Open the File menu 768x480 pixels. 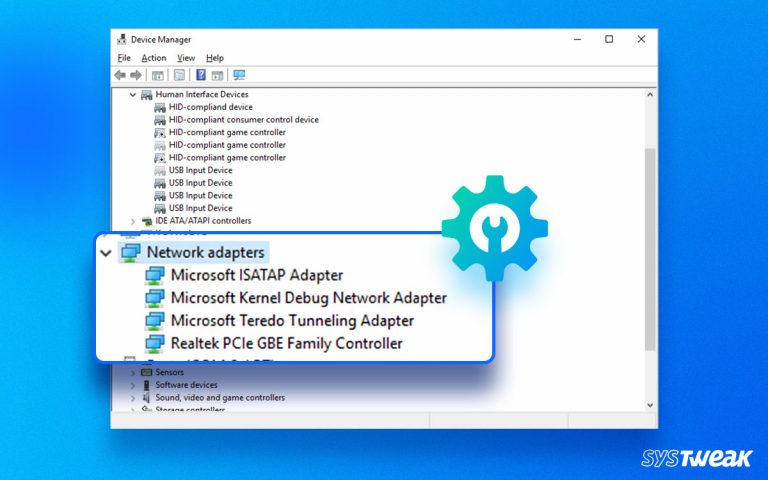(124, 58)
